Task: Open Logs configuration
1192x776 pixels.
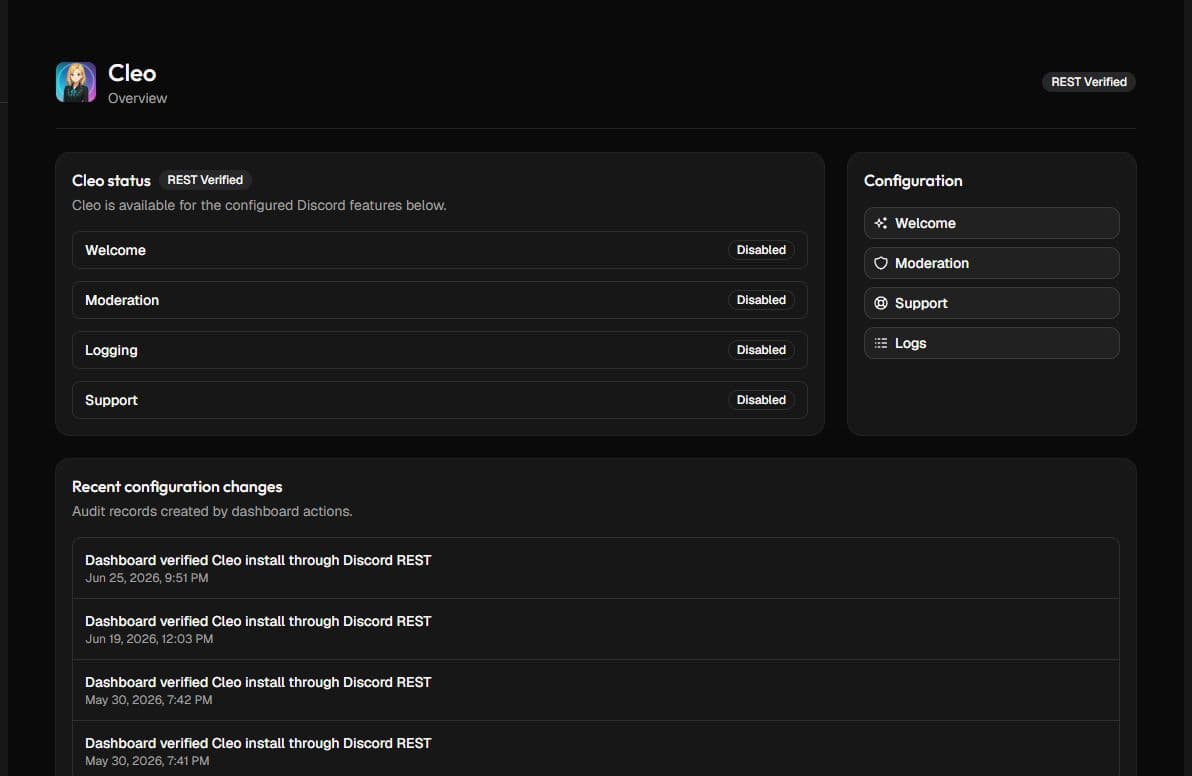Action: pos(991,344)
